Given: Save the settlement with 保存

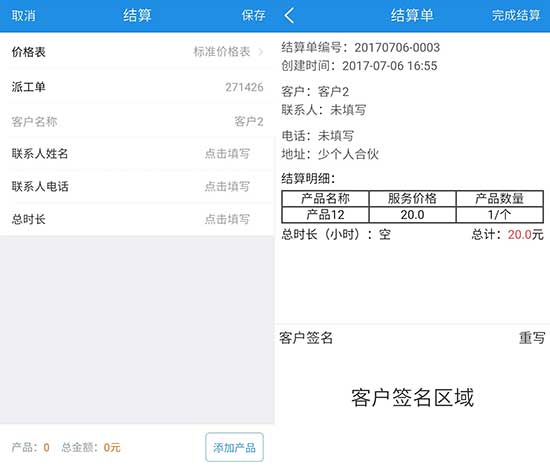Looking at the screenshot, I should 253,15.
